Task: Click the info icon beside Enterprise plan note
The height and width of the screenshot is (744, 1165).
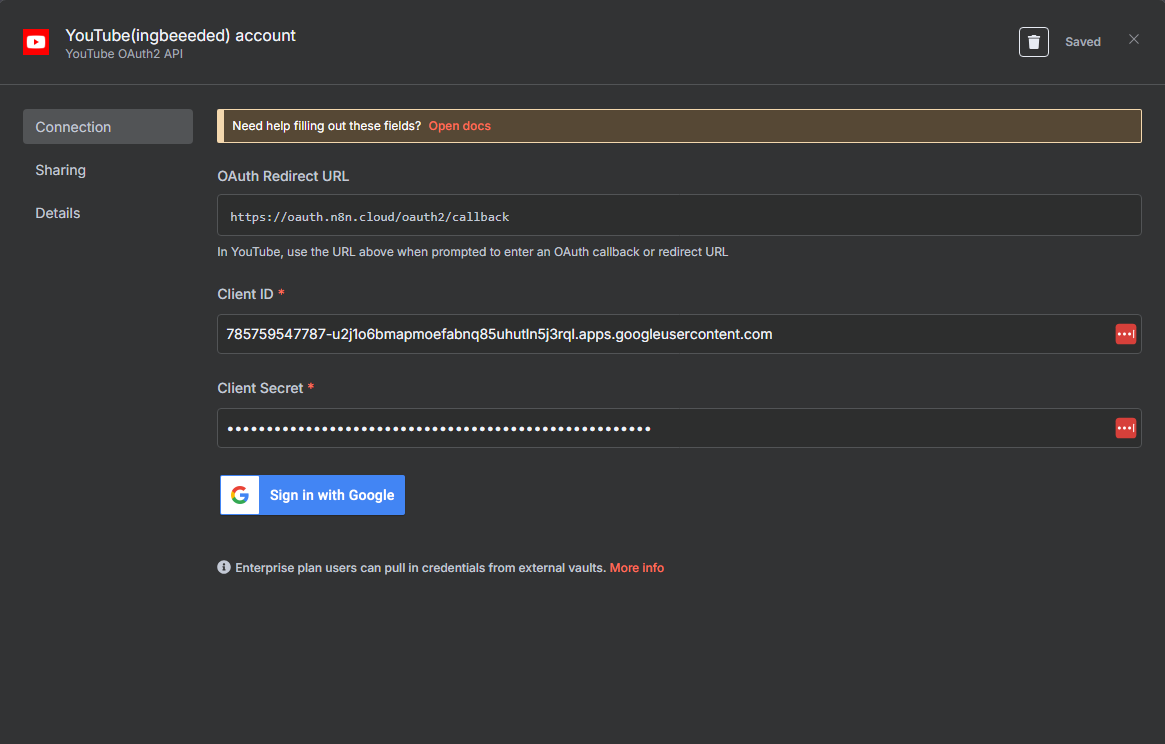Action: 224,567
